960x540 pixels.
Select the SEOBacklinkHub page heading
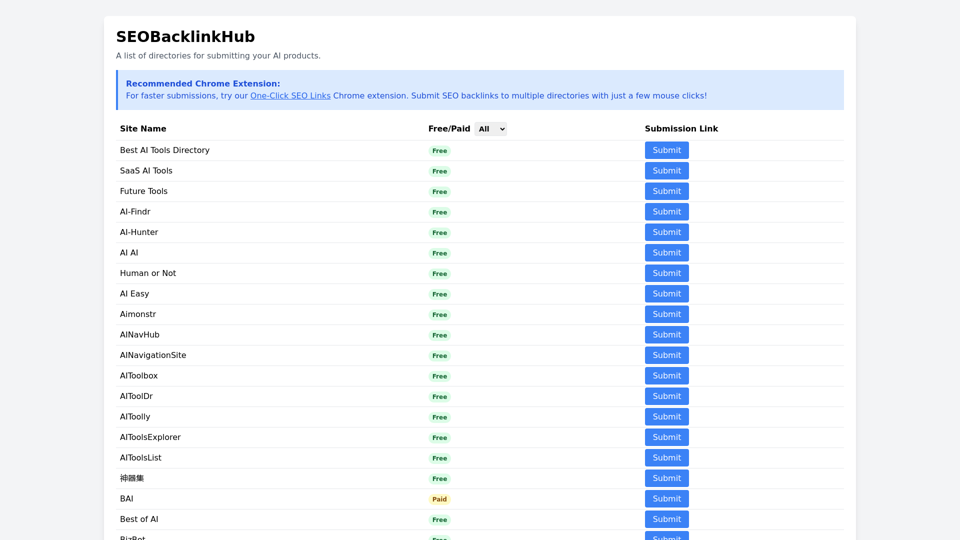pos(185,37)
